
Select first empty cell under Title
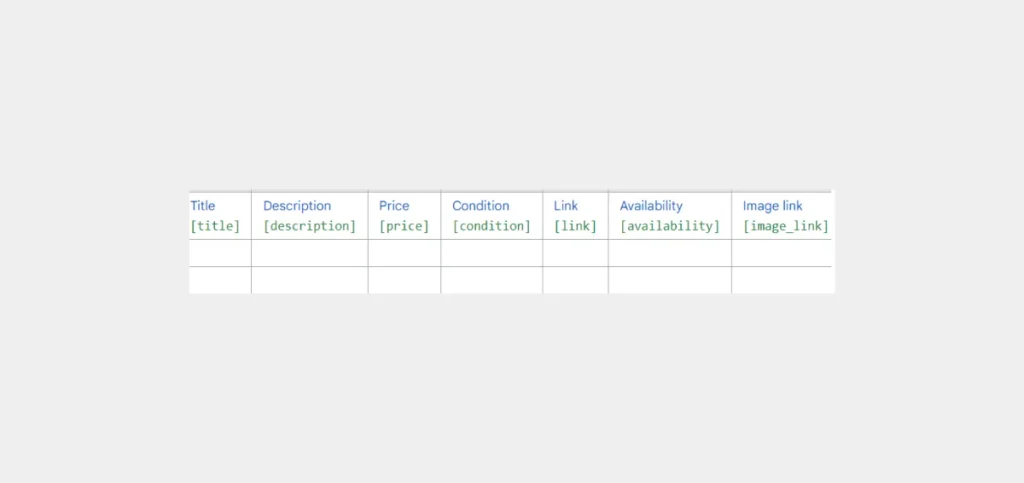[220, 253]
